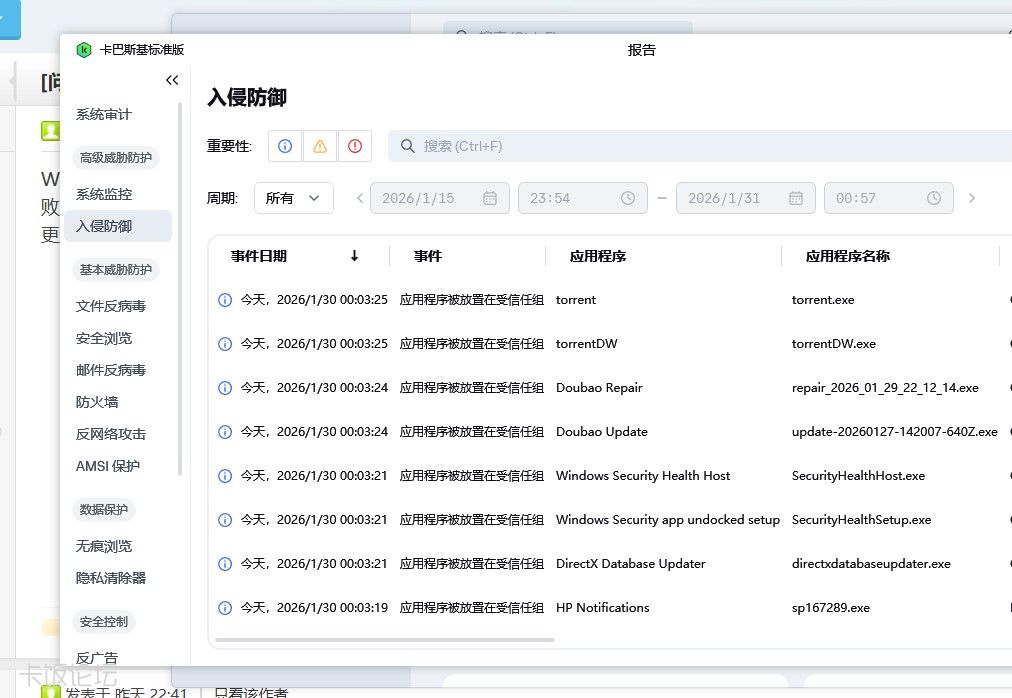Toggle the informational importance filter
Image resolution: width=1012 pixels, height=698 pixels.
click(285, 146)
